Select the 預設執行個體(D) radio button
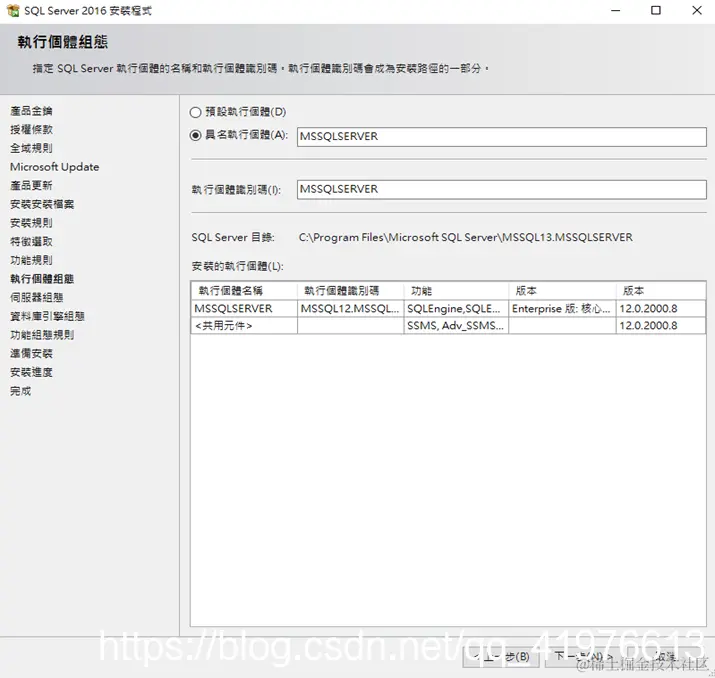Screen dimensions: 715x678 (x=195, y=112)
